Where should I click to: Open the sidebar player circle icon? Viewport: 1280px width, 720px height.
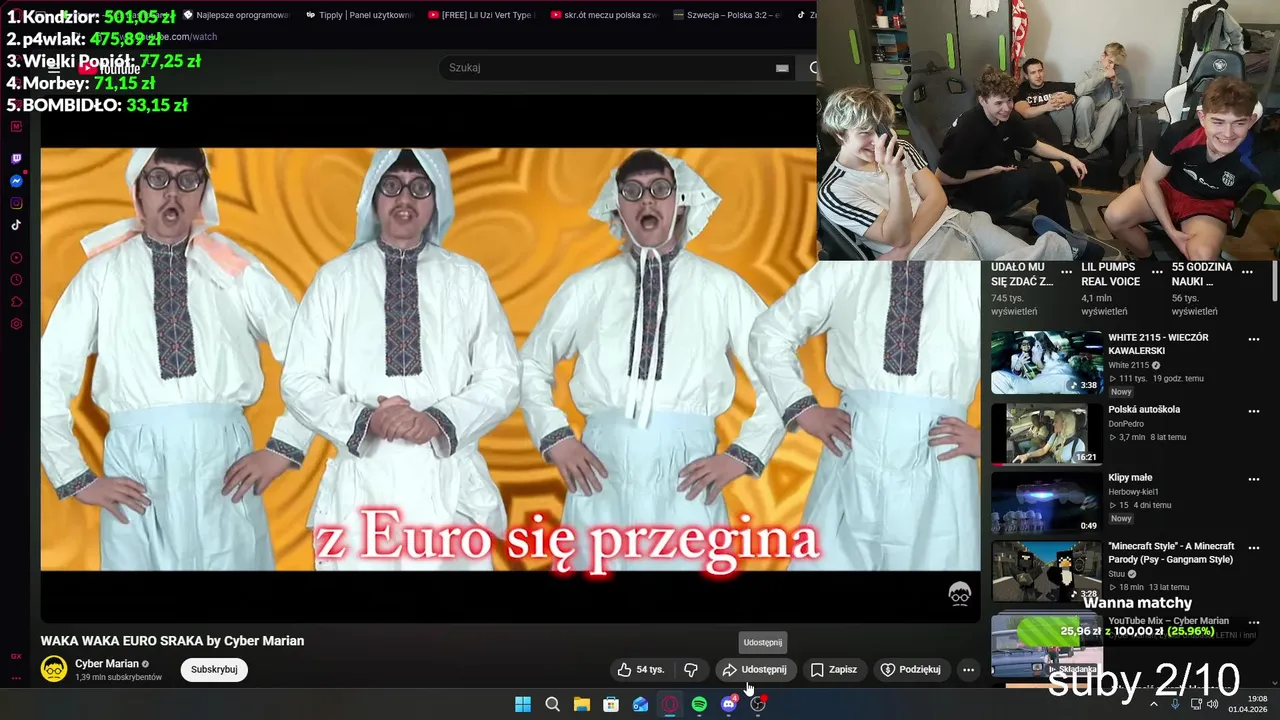tap(16, 258)
